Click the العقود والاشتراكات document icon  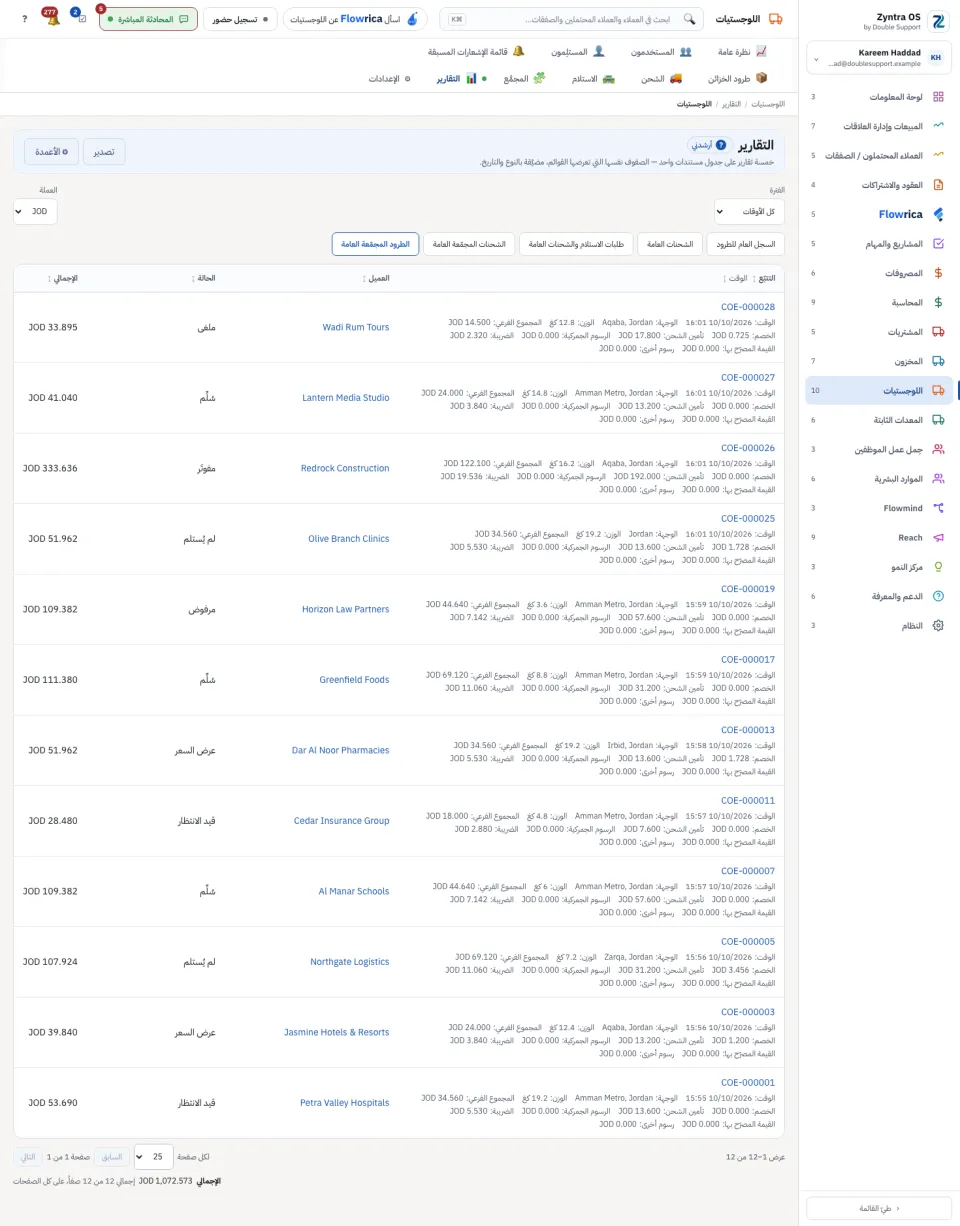[938, 185]
